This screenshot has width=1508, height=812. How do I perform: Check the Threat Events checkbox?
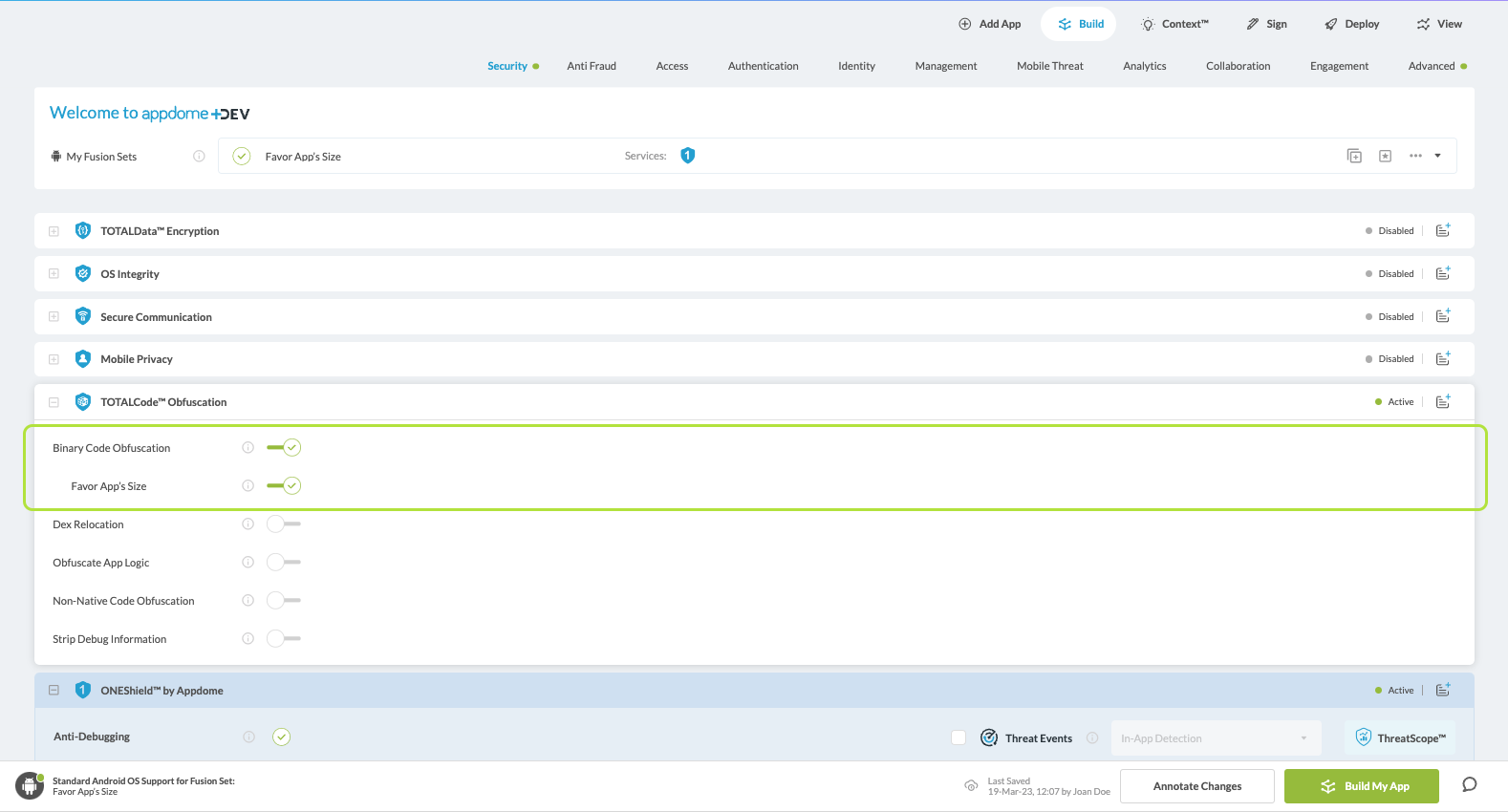(959, 737)
